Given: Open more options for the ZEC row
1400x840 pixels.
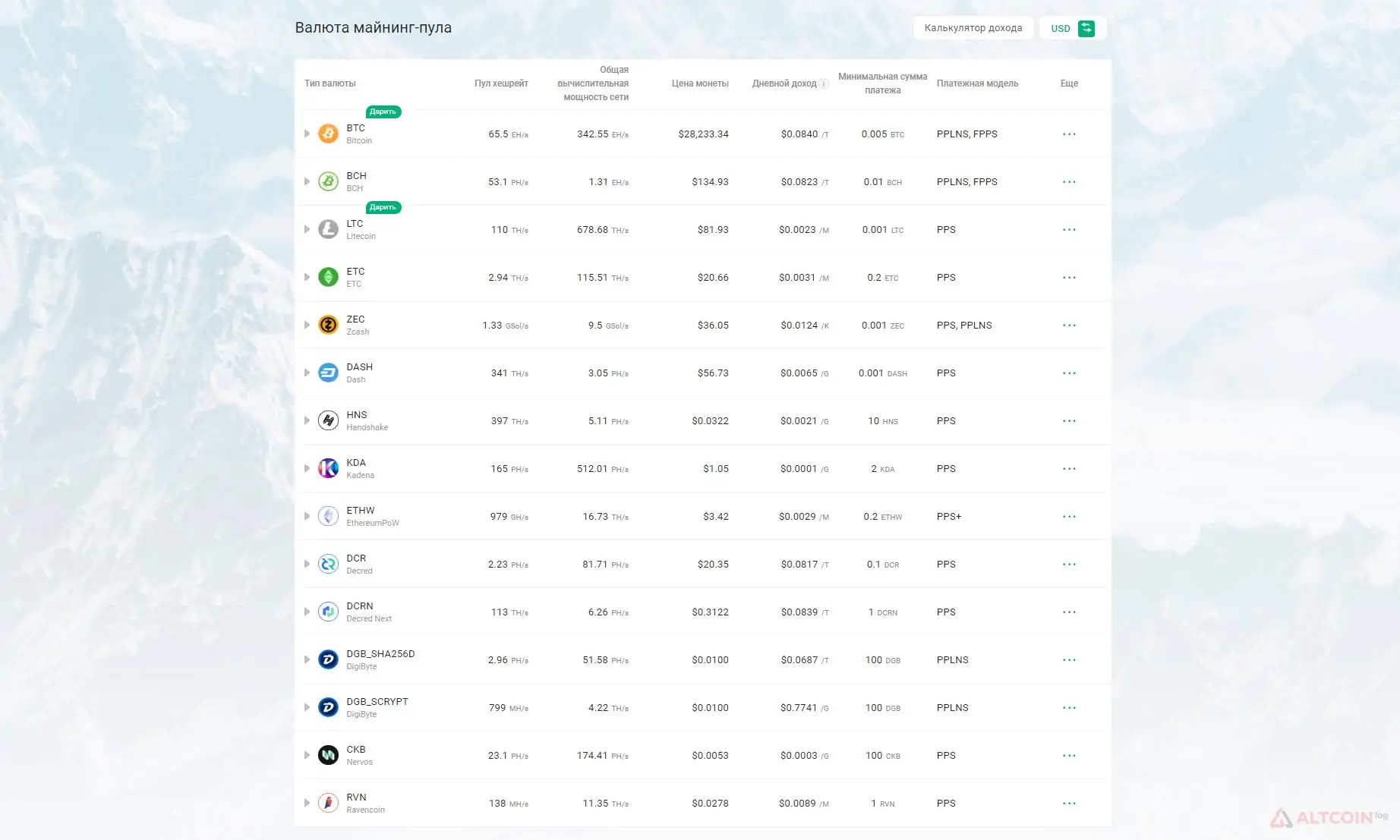Looking at the screenshot, I should click(1069, 326).
